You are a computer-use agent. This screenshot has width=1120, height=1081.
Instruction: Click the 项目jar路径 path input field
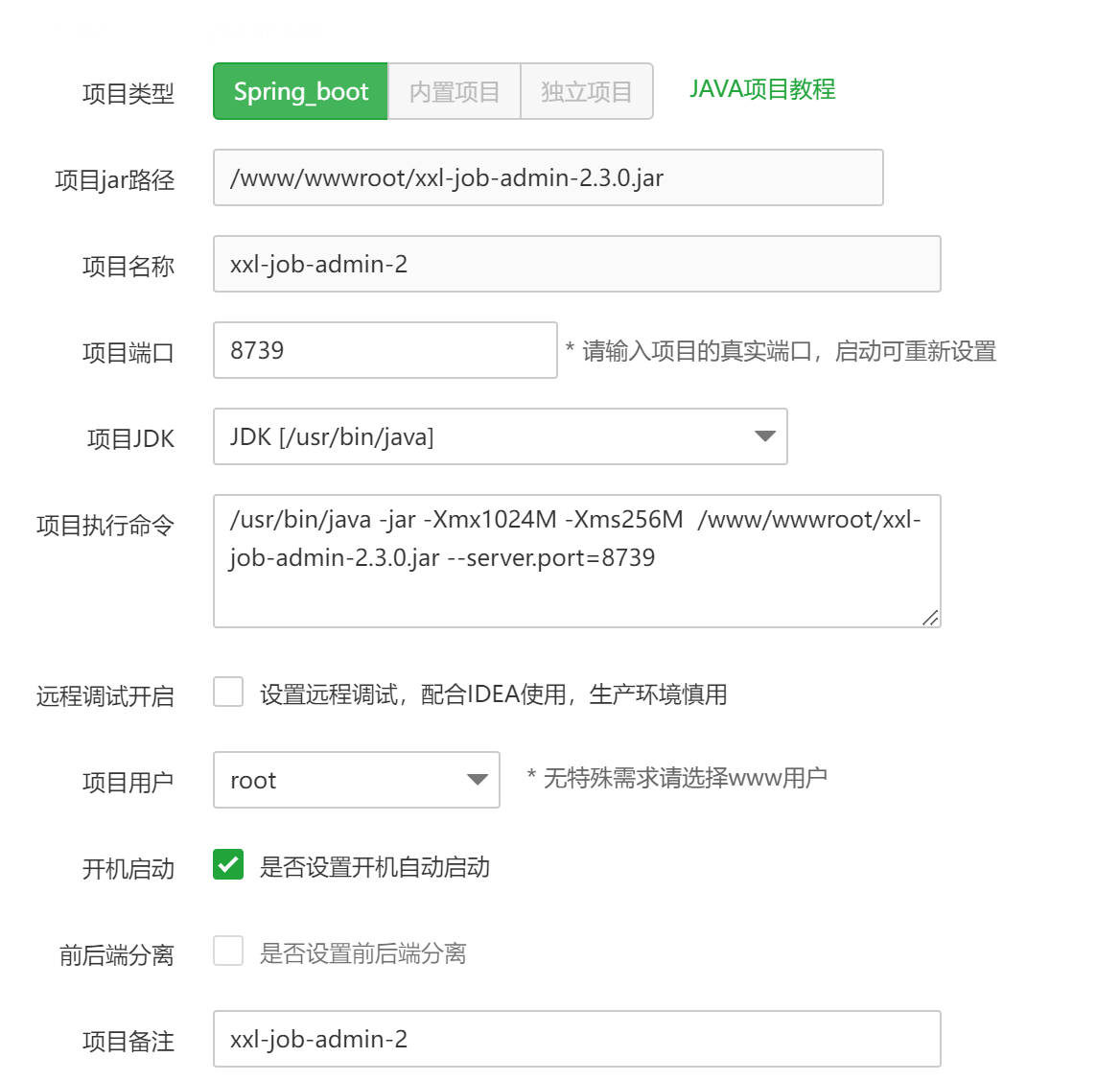pyautogui.click(x=548, y=177)
